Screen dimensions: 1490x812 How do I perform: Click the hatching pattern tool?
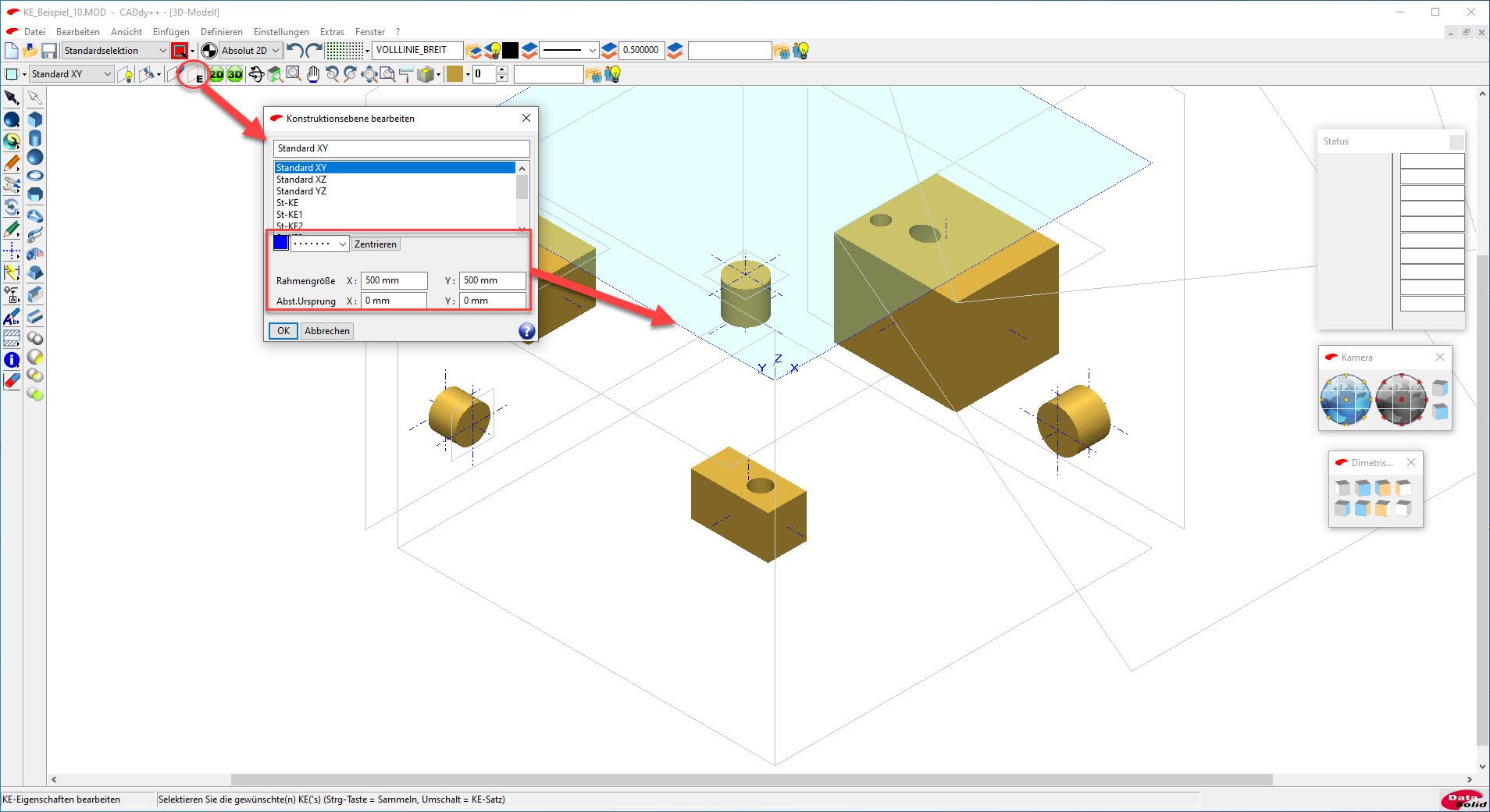[x=12, y=338]
